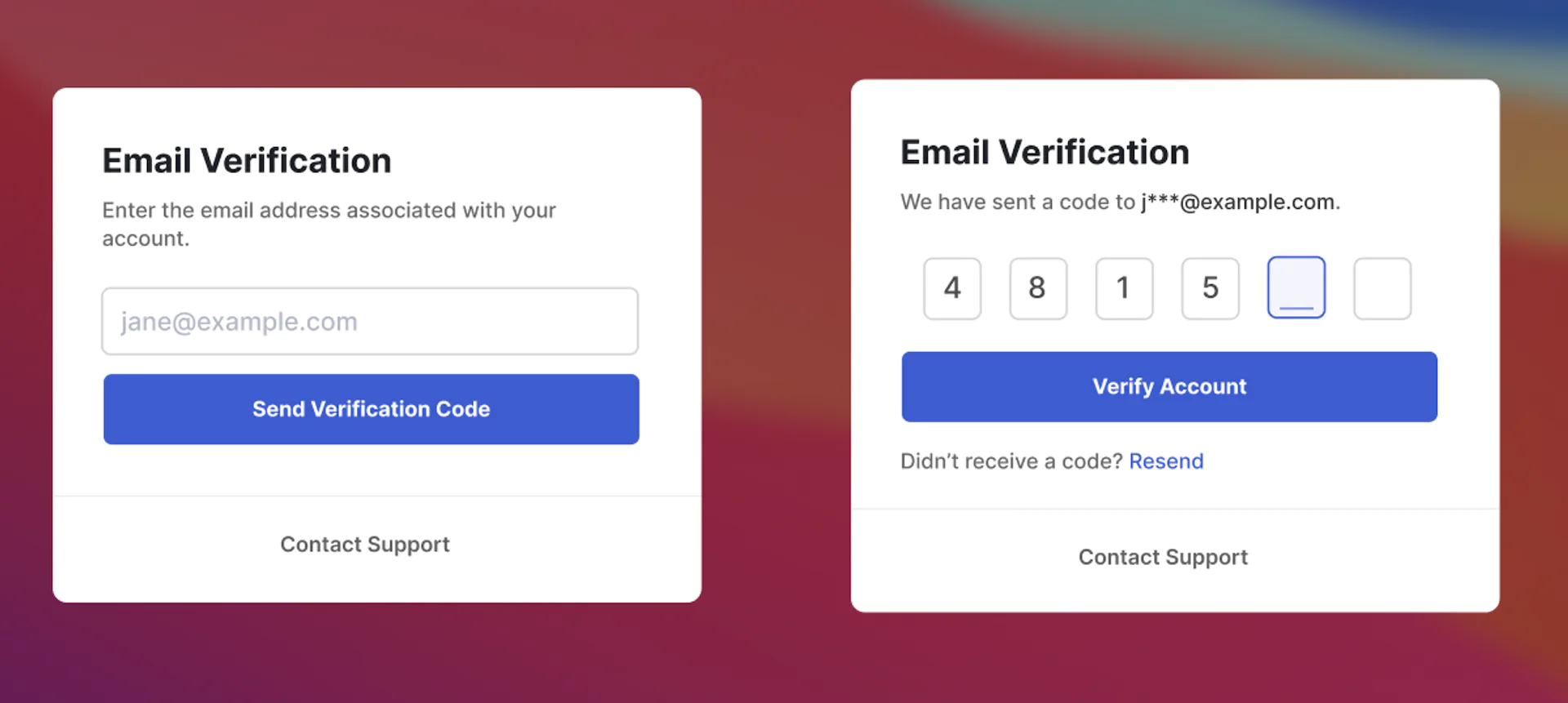Click Contact Support below the email form

click(365, 545)
